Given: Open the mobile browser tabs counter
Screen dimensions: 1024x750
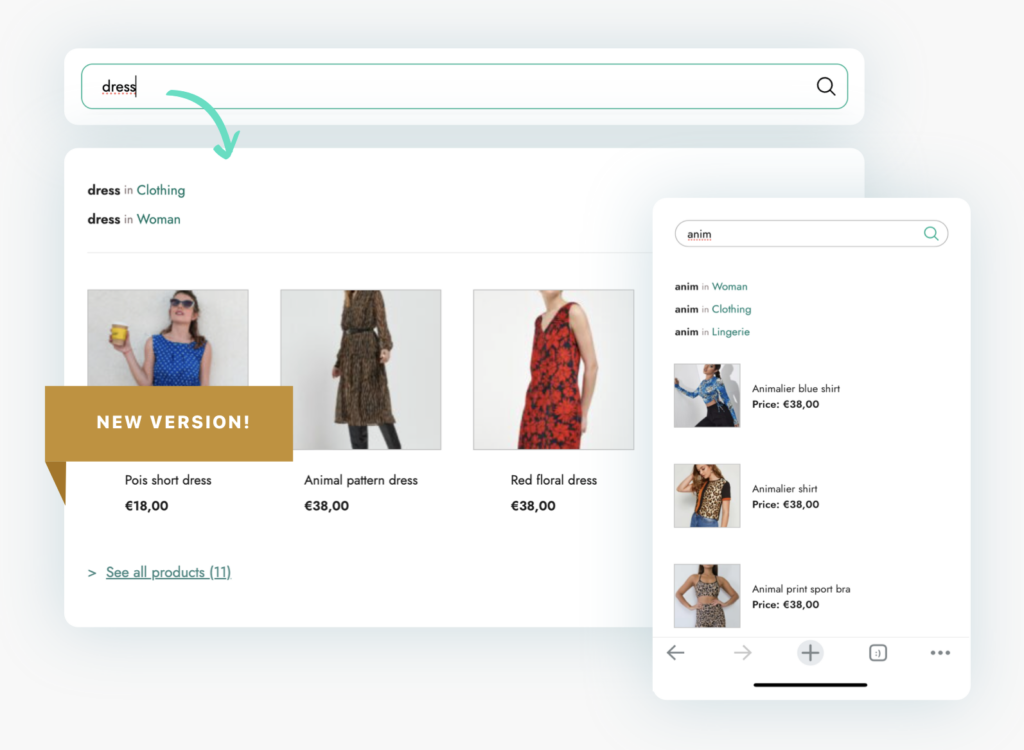Looking at the screenshot, I should point(878,653).
